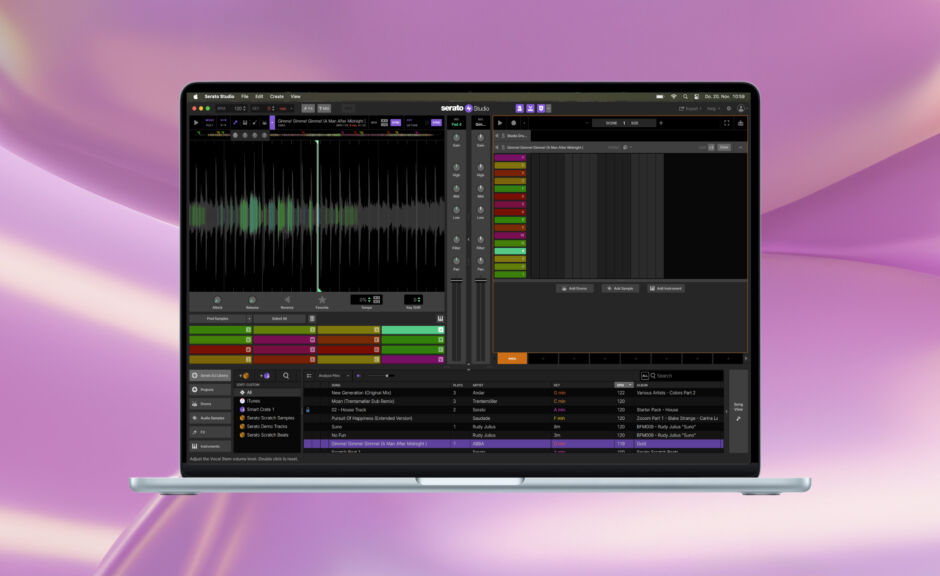Click the Select All button above the pads
The height and width of the screenshot is (576, 940).
tap(278, 318)
